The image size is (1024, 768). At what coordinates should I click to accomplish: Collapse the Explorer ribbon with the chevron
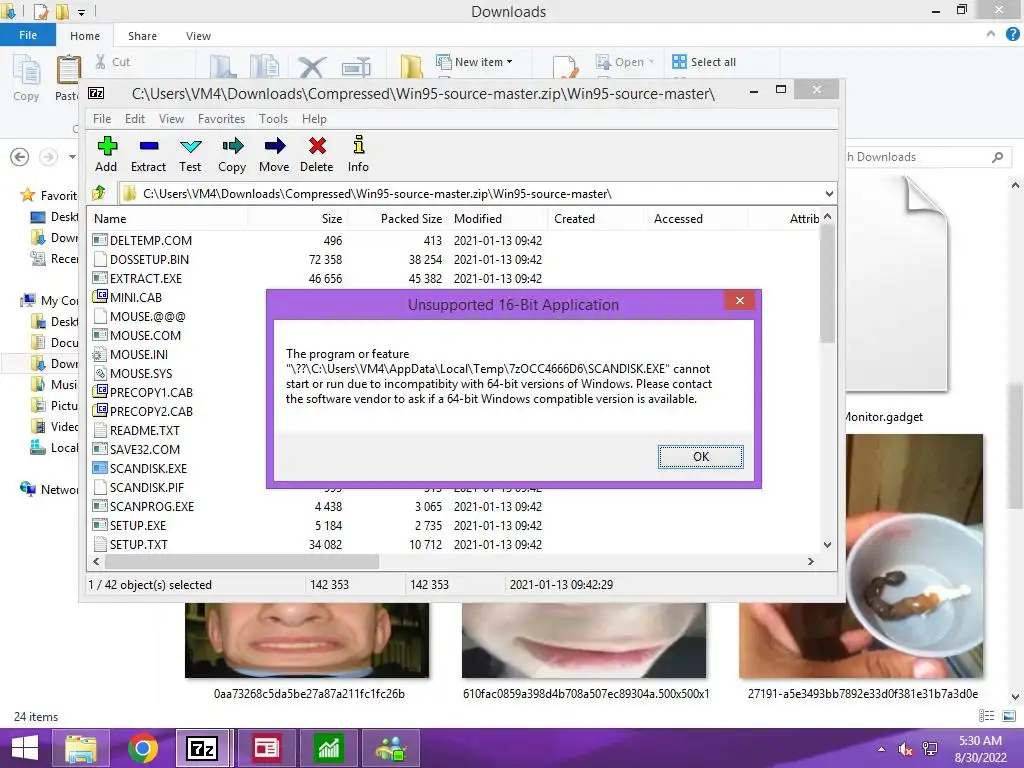click(991, 34)
